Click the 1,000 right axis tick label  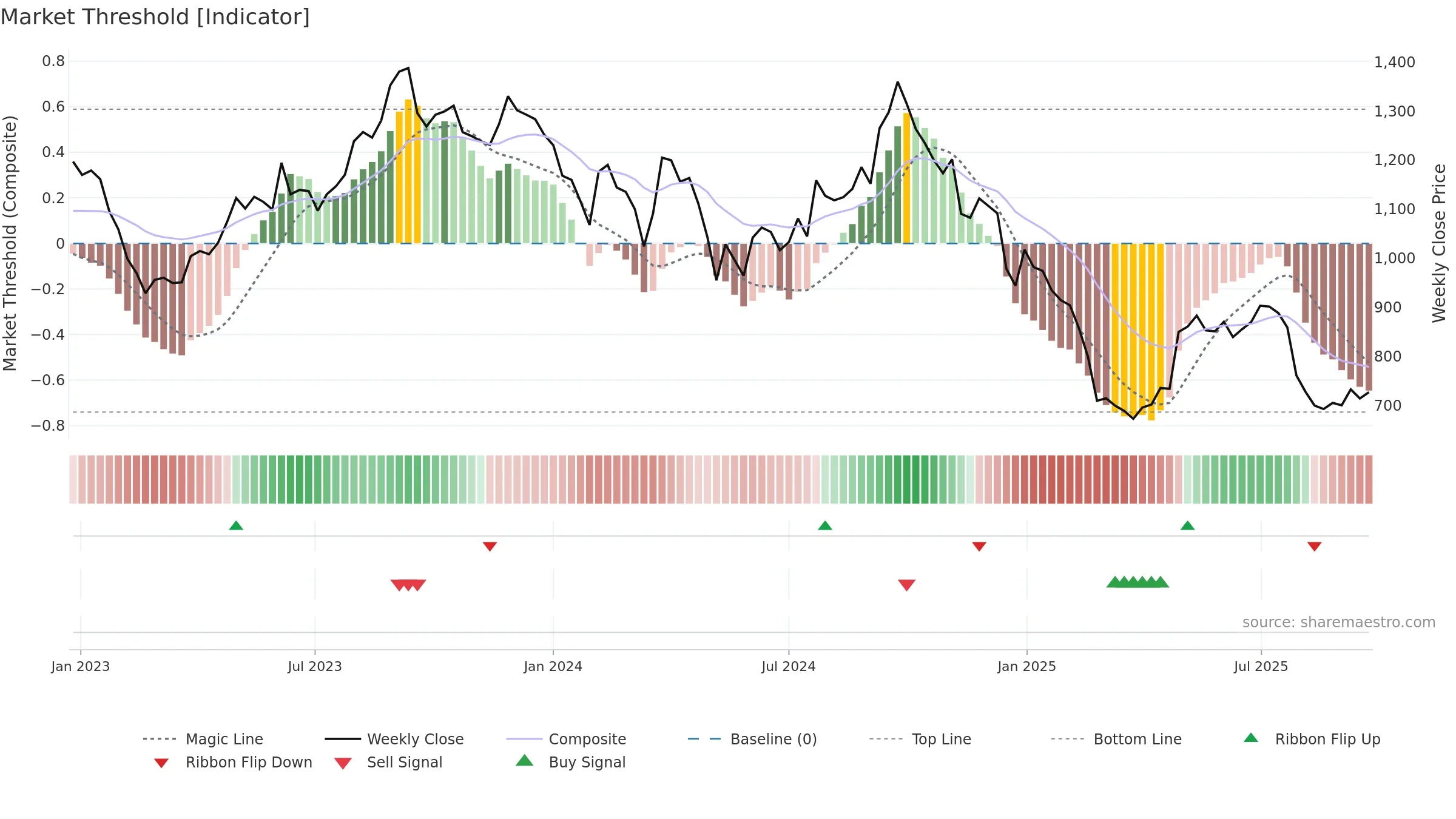(1395, 258)
